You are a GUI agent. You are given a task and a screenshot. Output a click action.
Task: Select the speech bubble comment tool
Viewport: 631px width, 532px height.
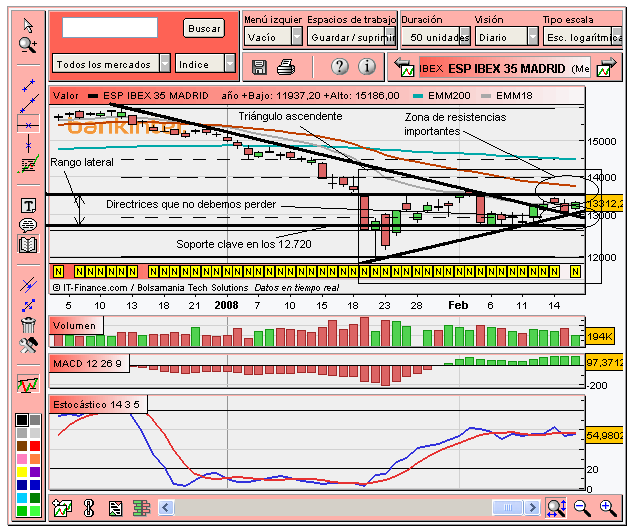[x=28, y=225]
